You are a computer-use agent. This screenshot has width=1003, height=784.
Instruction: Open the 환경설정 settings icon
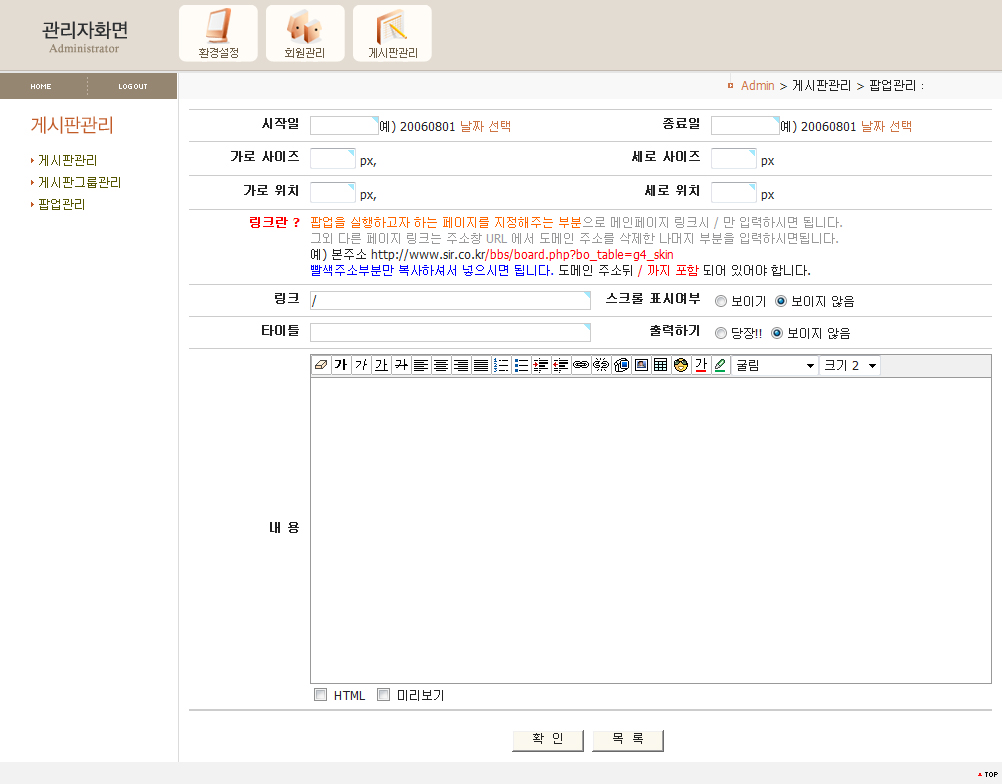pyautogui.click(x=218, y=33)
